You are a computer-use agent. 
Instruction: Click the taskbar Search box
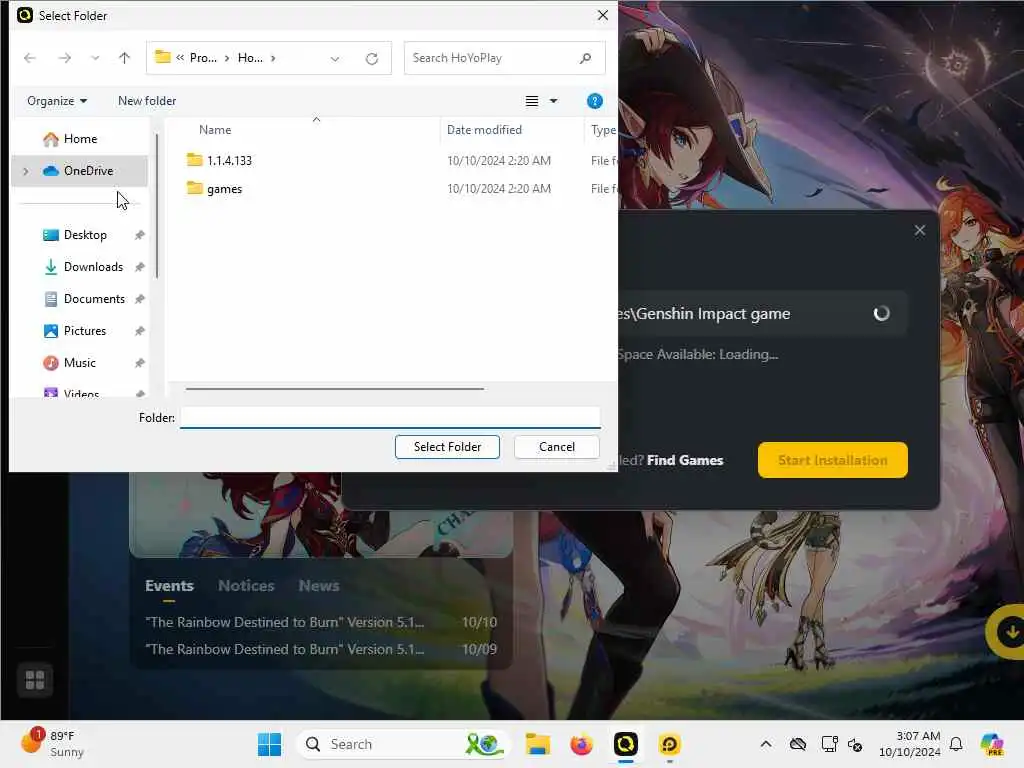[x=402, y=744]
